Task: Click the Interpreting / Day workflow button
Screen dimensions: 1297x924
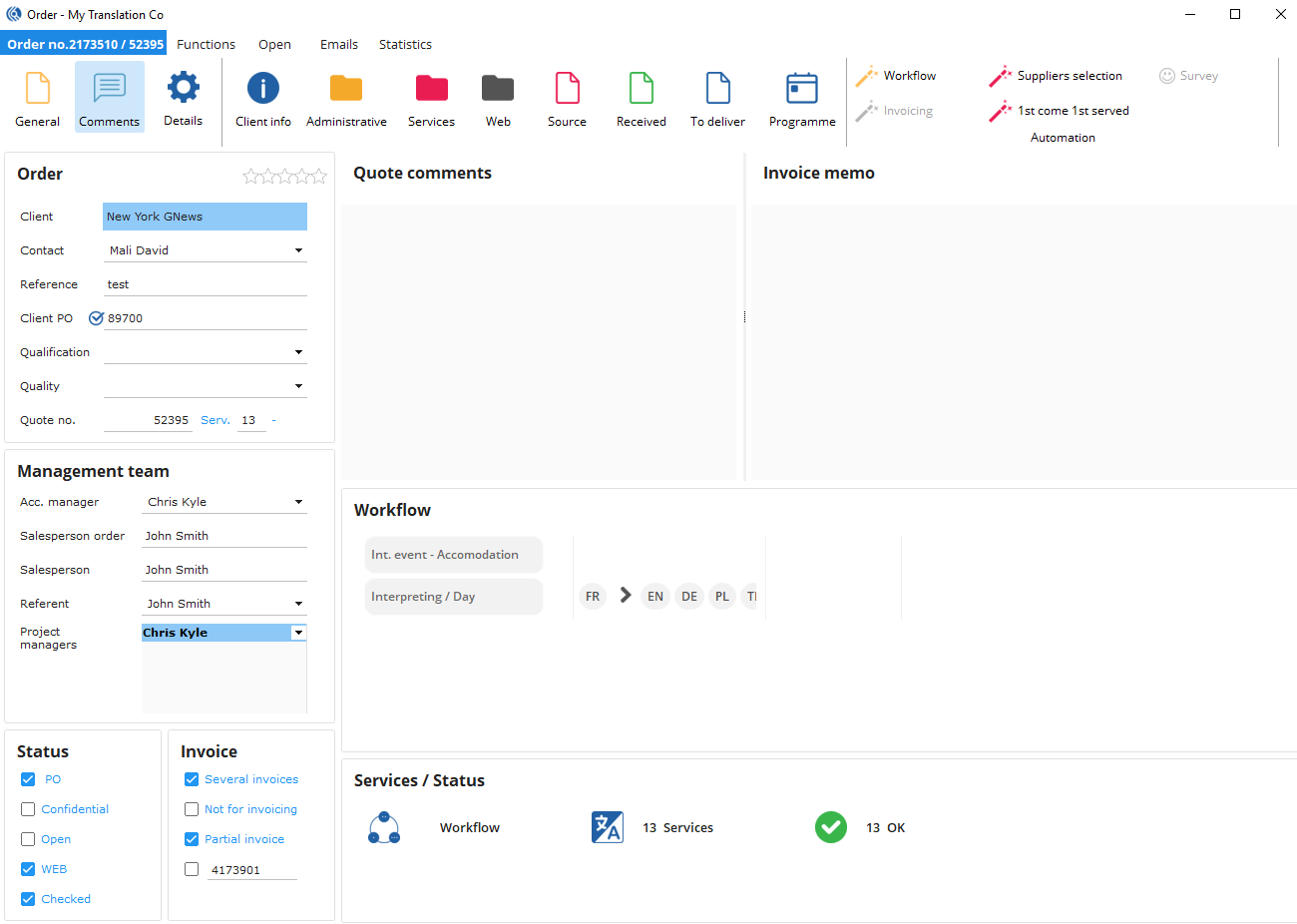Action: click(454, 597)
